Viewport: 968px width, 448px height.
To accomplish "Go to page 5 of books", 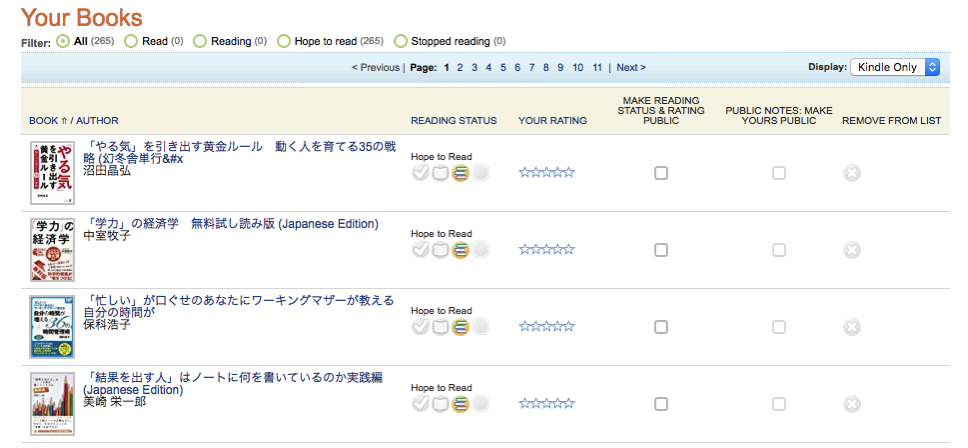I will point(503,67).
